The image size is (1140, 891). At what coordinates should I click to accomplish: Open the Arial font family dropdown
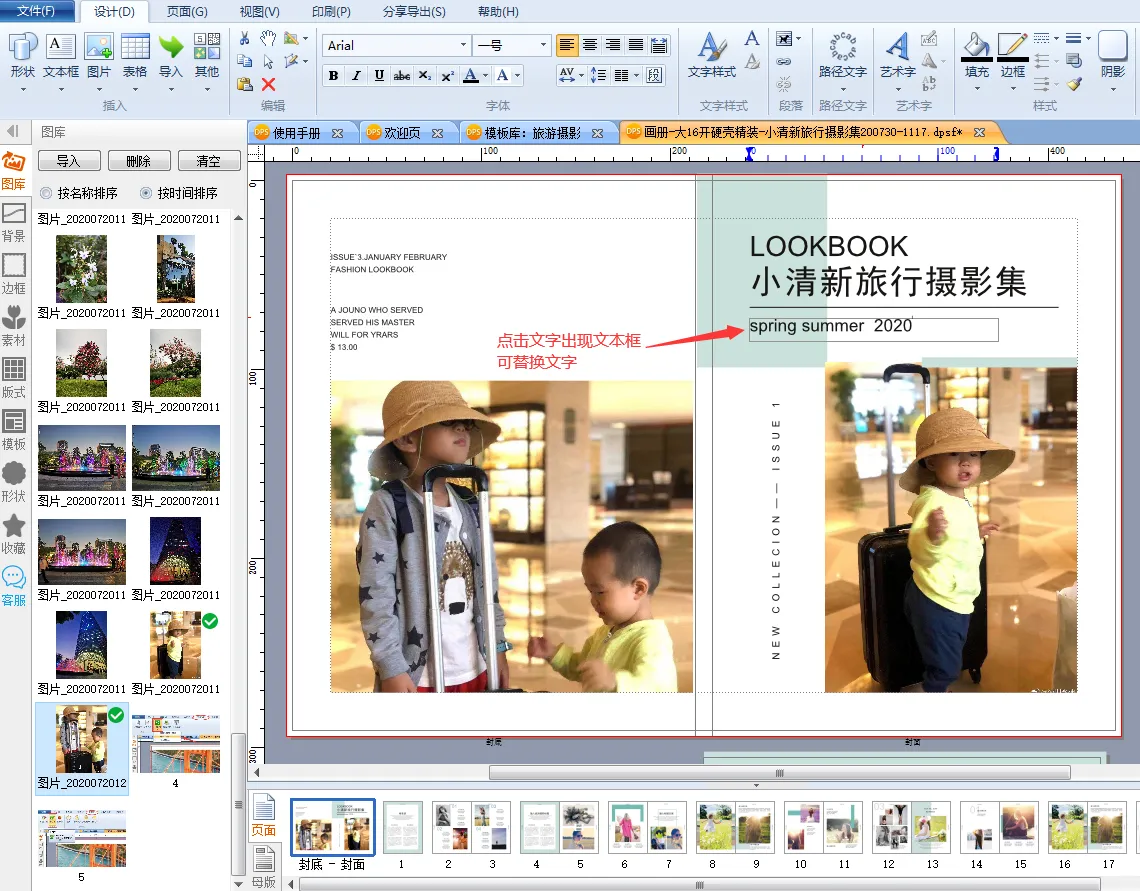[463, 45]
